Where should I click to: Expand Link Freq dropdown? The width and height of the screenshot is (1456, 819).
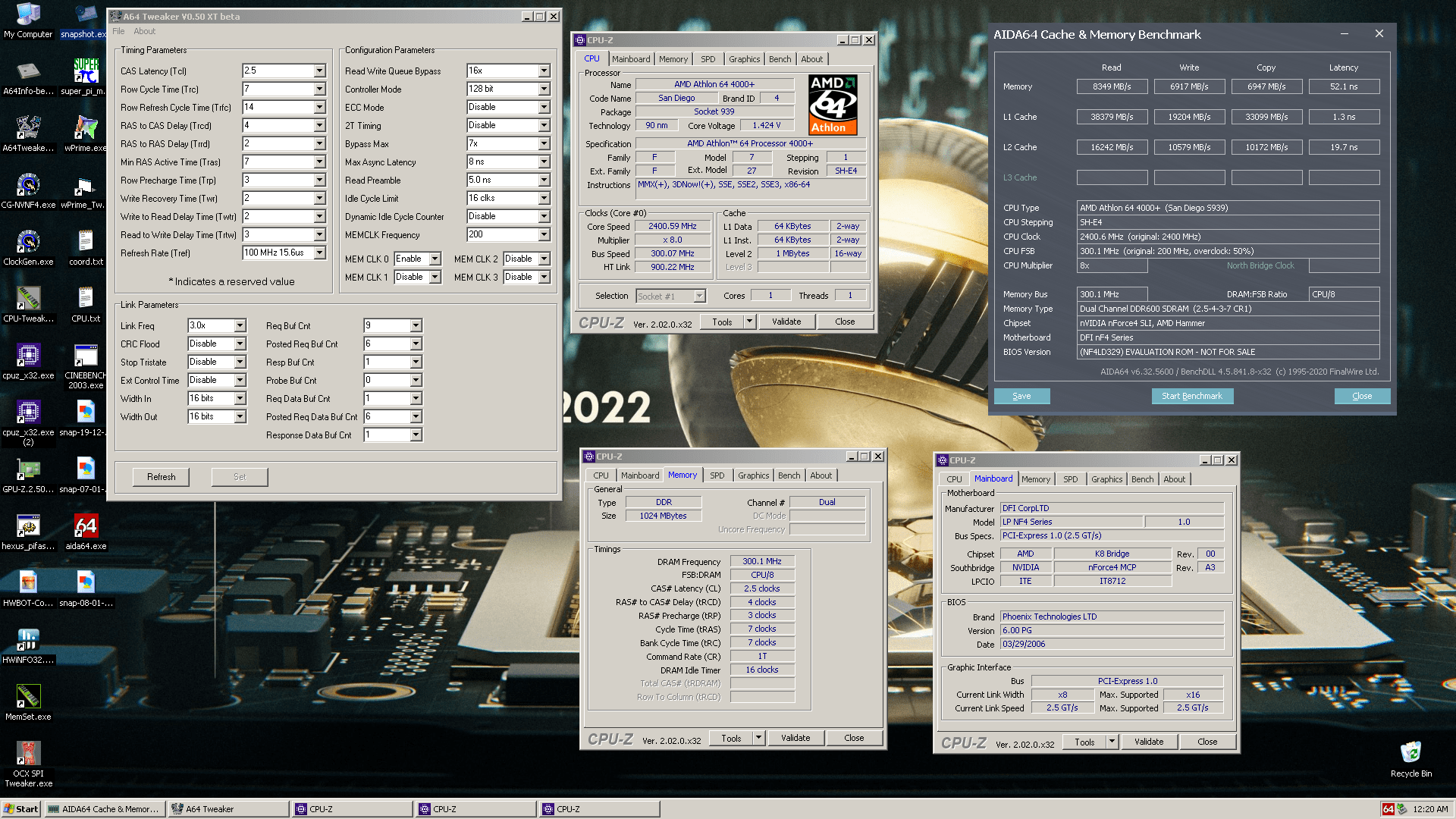click(240, 325)
